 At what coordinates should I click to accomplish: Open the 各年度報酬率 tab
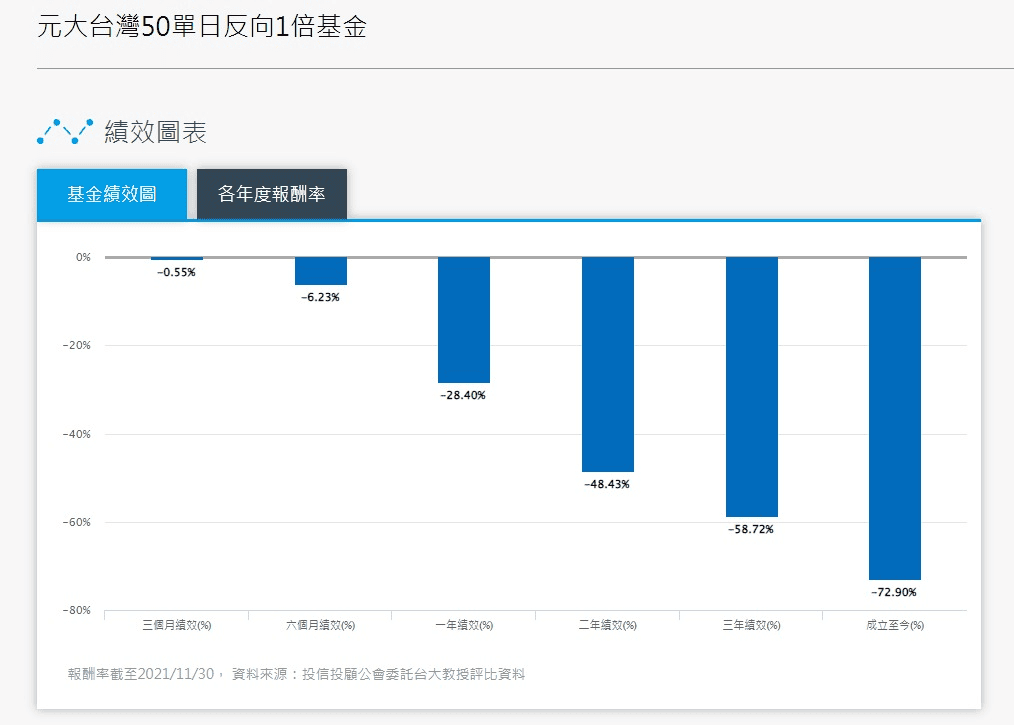(x=272, y=194)
